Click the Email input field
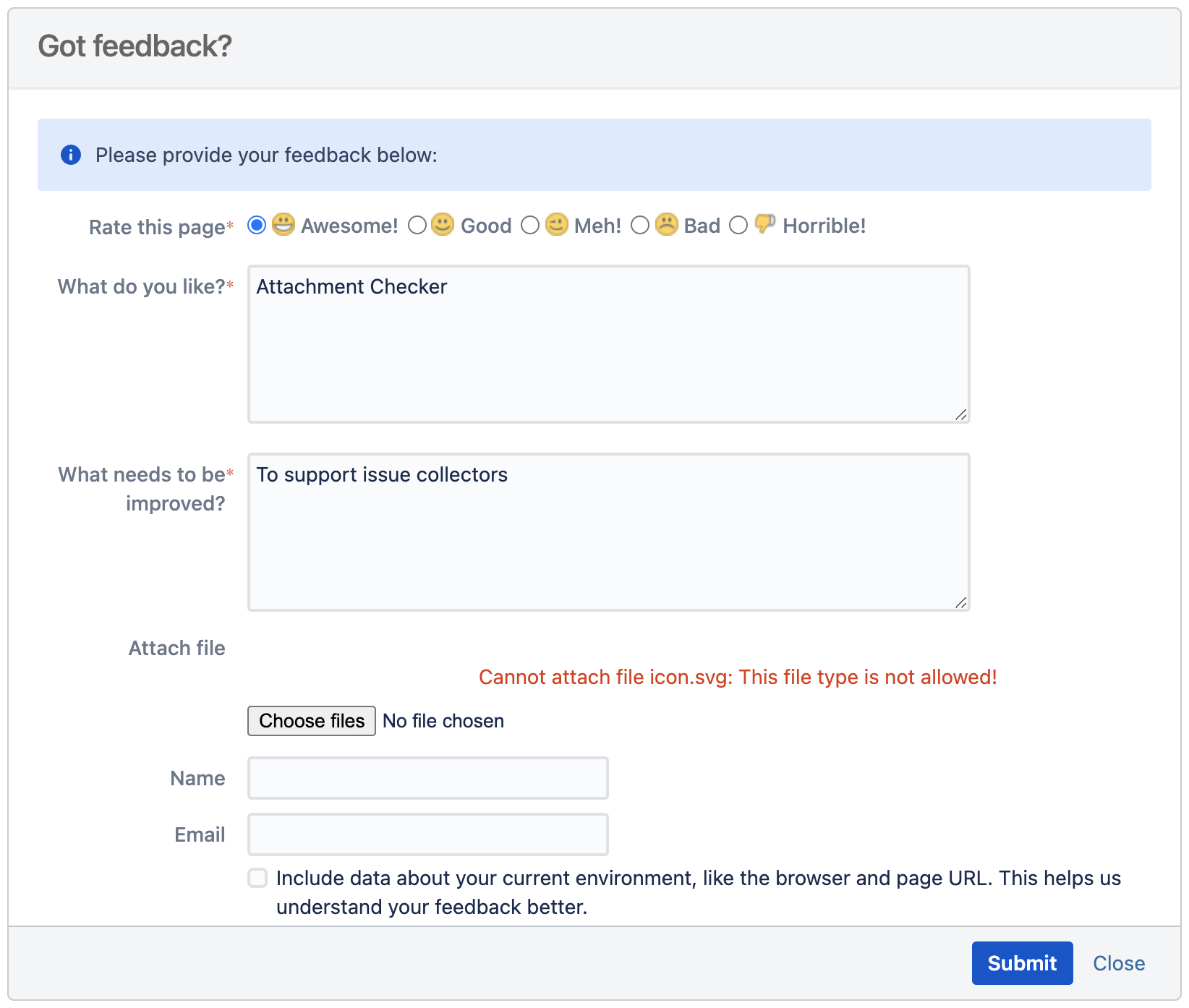Image resolution: width=1189 pixels, height=1008 pixels. [427, 834]
